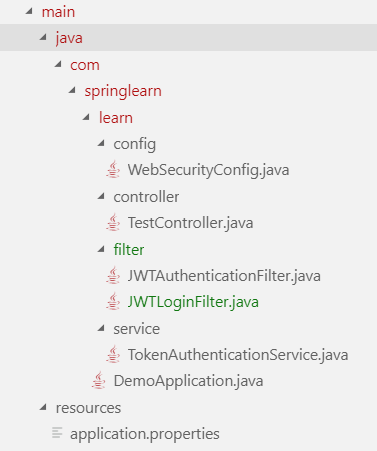Image resolution: width=377 pixels, height=451 pixels.
Task: Select the com folder label
Action: click(85, 65)
